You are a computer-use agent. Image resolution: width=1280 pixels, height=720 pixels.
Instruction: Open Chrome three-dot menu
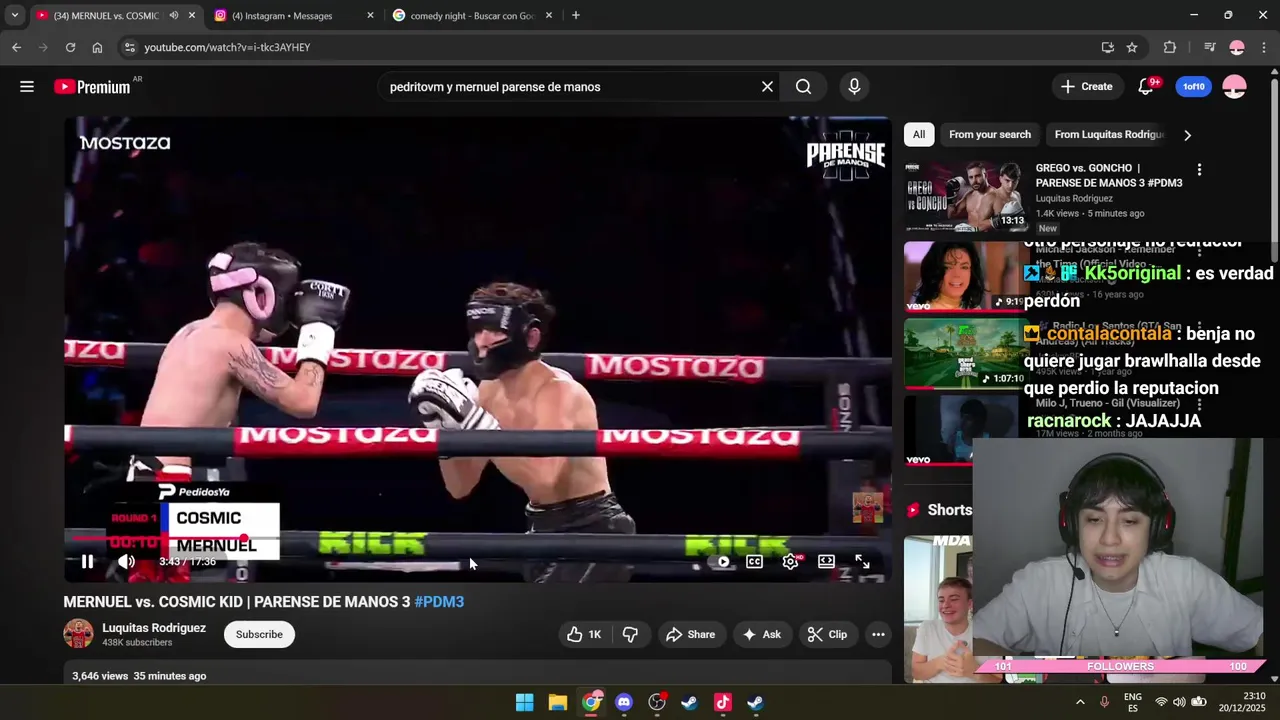(x=1265, y=47)
